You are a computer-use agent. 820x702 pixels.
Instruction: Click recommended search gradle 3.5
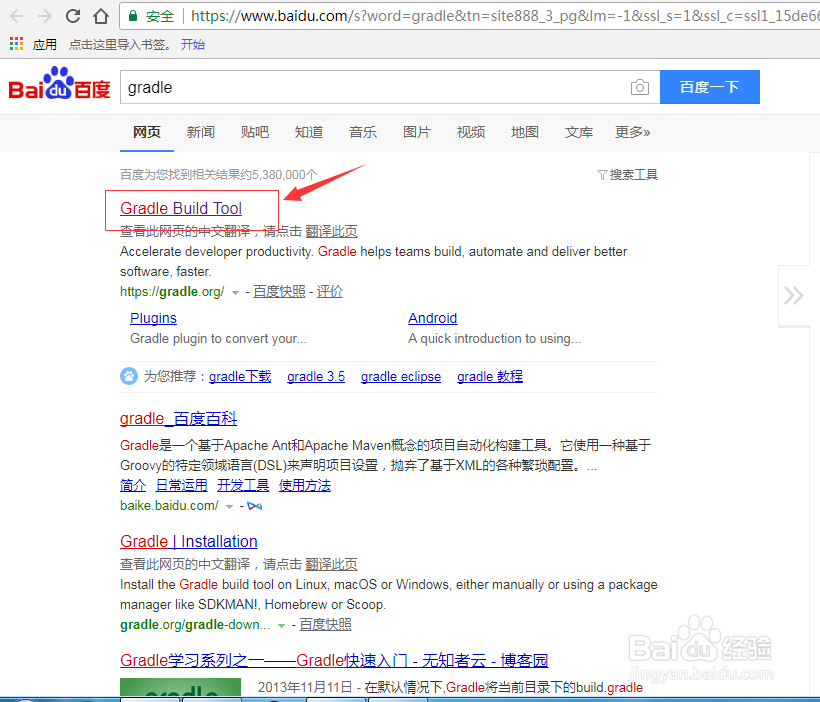point(316,376)
